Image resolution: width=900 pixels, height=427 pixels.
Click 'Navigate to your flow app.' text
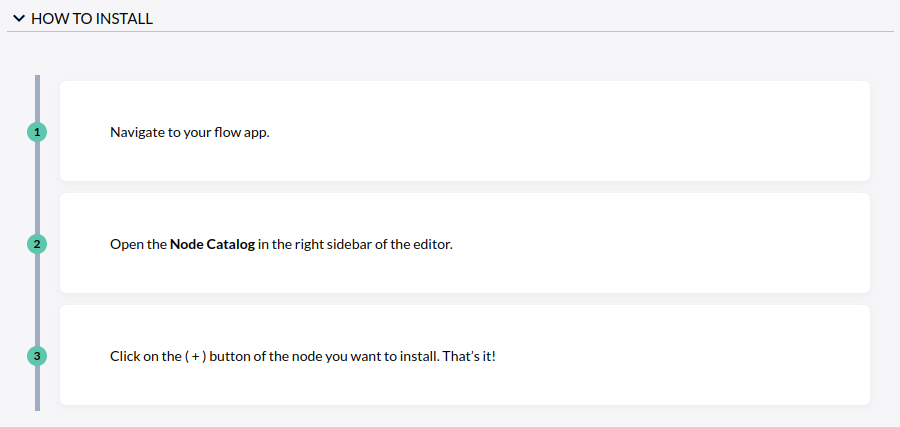pos(189,132)
